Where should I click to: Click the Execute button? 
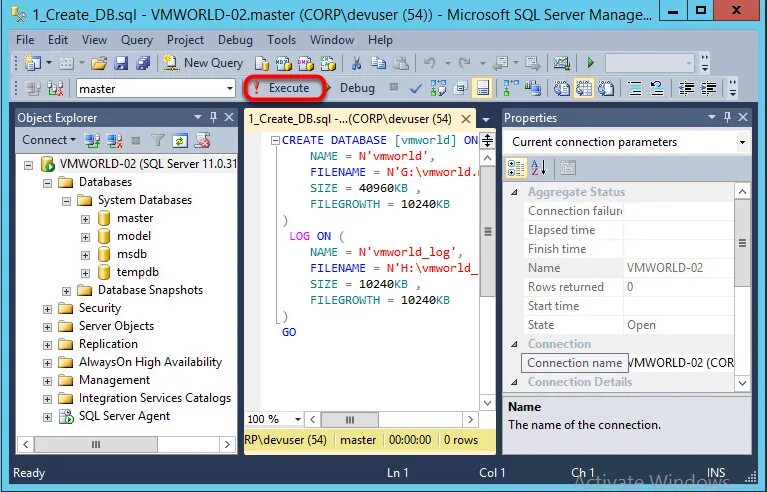[x=284, y=88]
